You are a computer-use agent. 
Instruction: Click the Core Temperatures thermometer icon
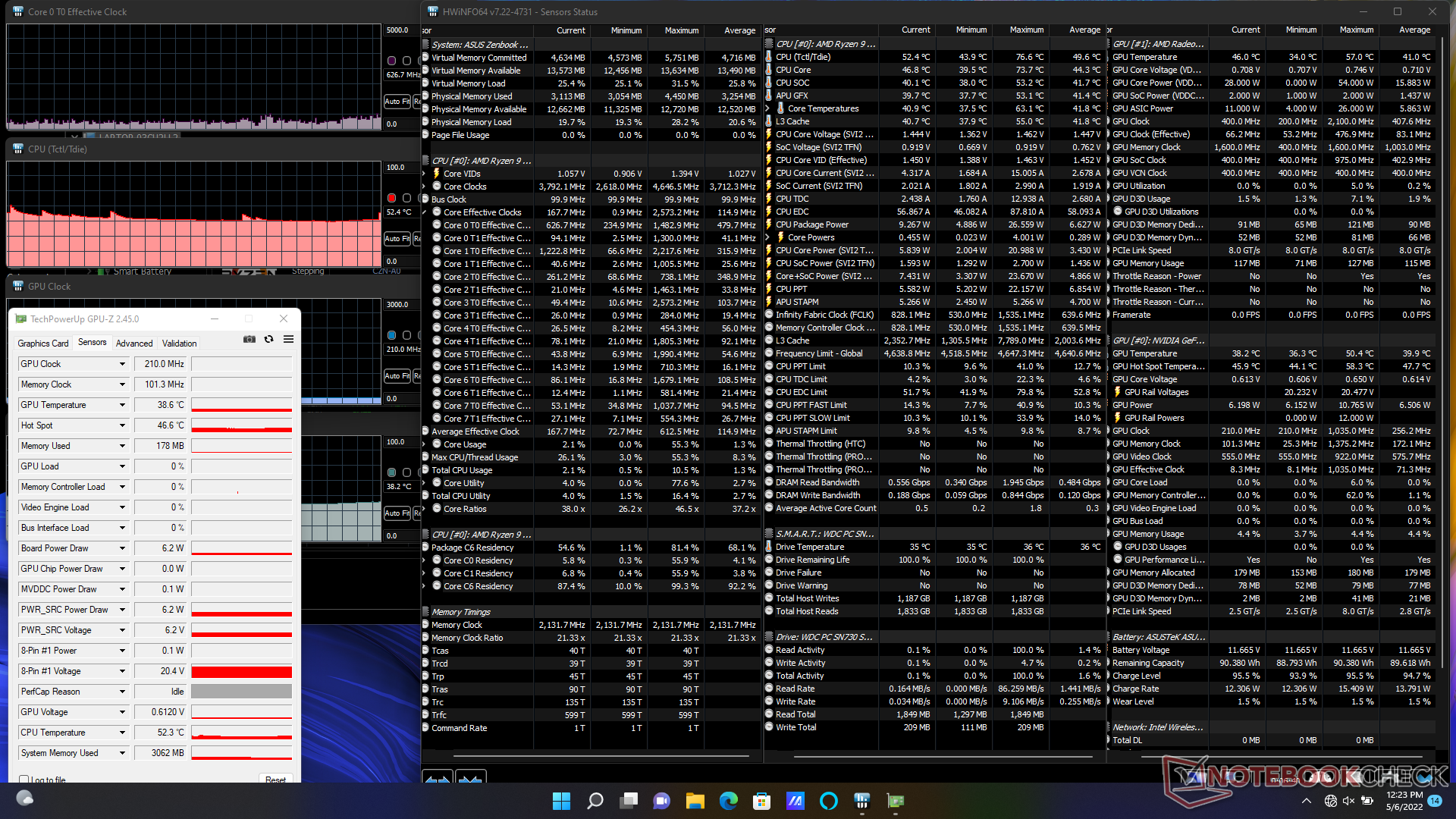(780, 108)
